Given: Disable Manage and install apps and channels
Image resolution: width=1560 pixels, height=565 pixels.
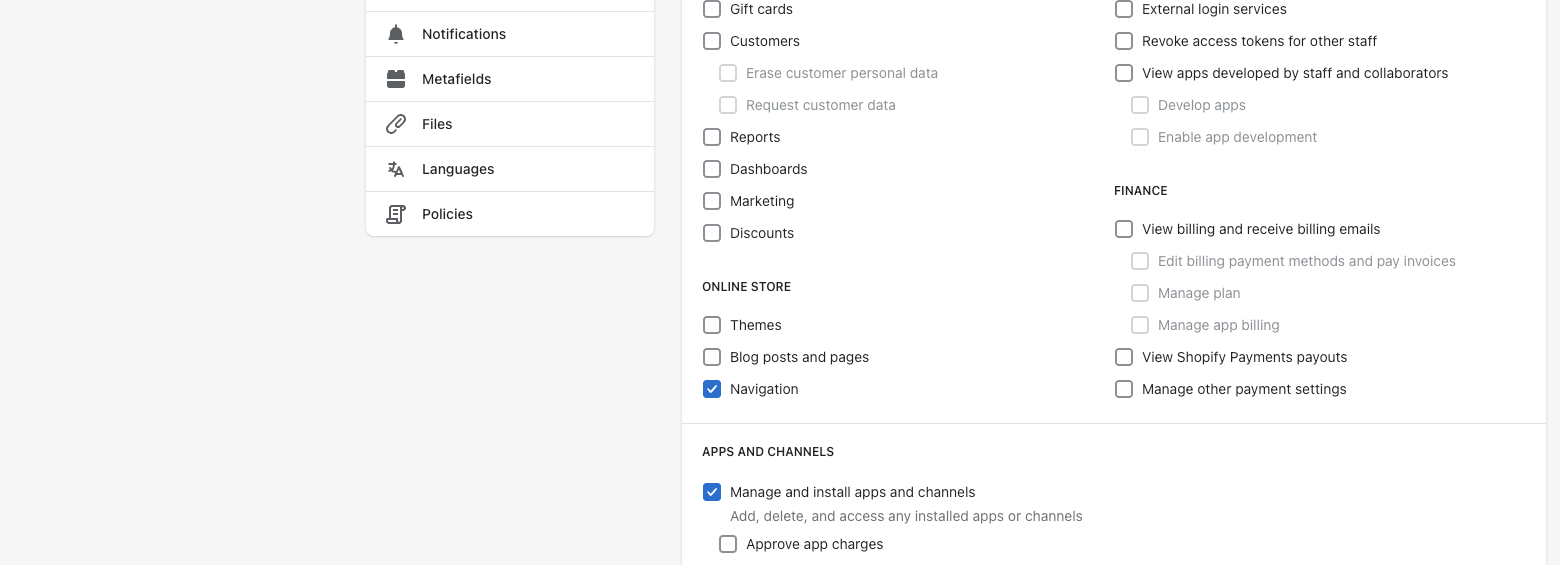Looking at the screenshot, I should [712, 492].
